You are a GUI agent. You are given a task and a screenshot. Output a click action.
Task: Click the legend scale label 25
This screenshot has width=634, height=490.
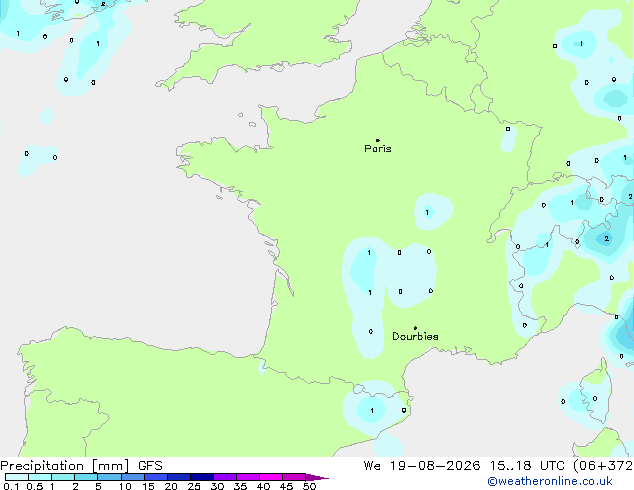[x=194, y=486]
